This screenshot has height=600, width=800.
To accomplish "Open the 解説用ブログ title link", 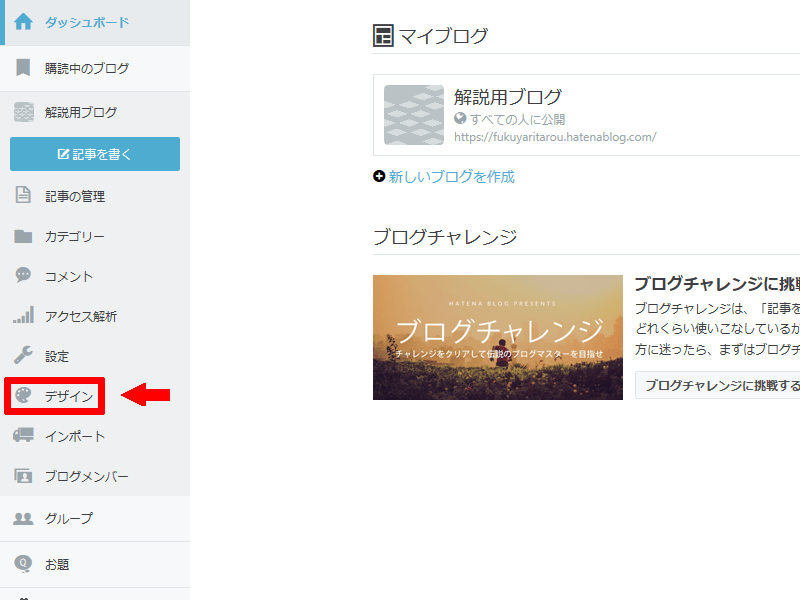I will (x=508, y=96).
